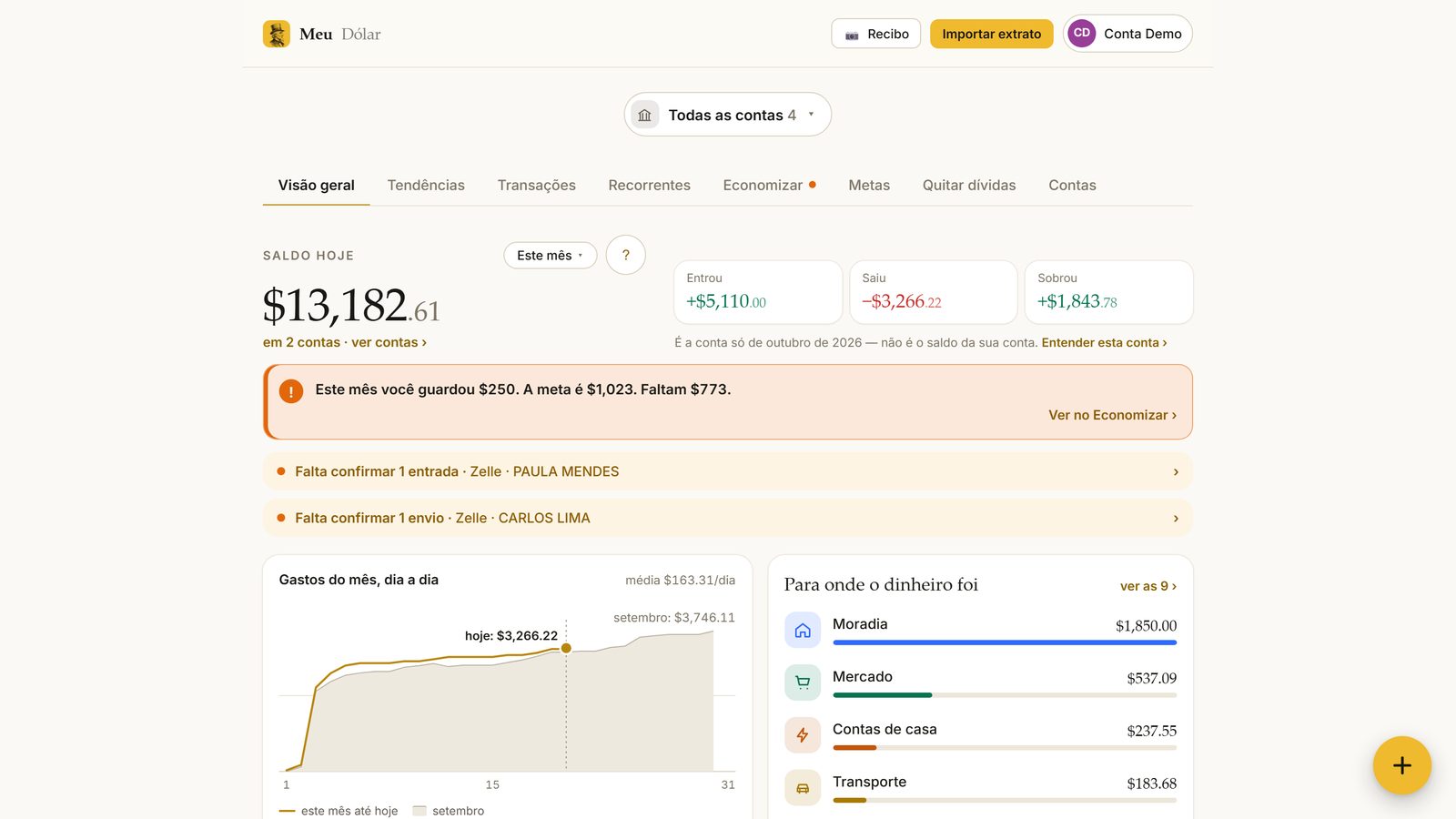This screenshot has width=1456, height=819.
Task: Click the Entrou +$5,110.00 card
Action: pos(758,292)
